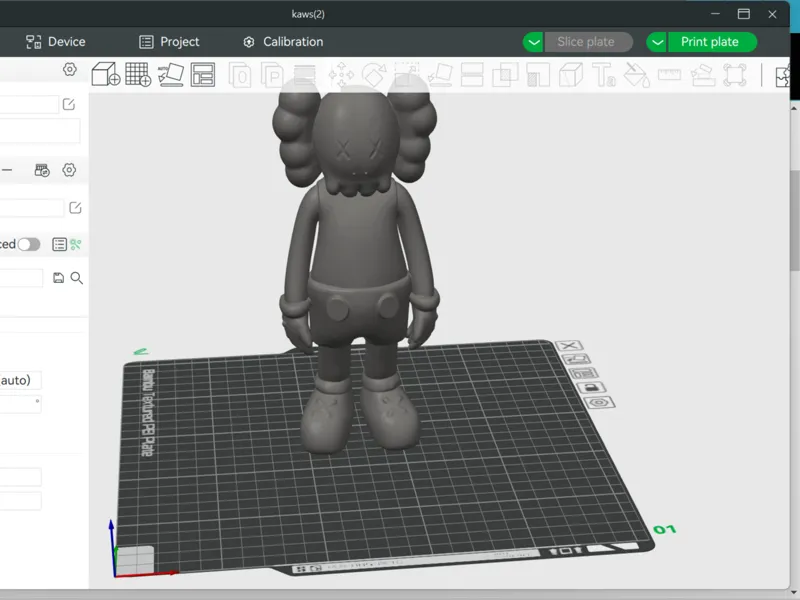
Task: Click the parameter list compare icon
Action: tap(59, 244)
